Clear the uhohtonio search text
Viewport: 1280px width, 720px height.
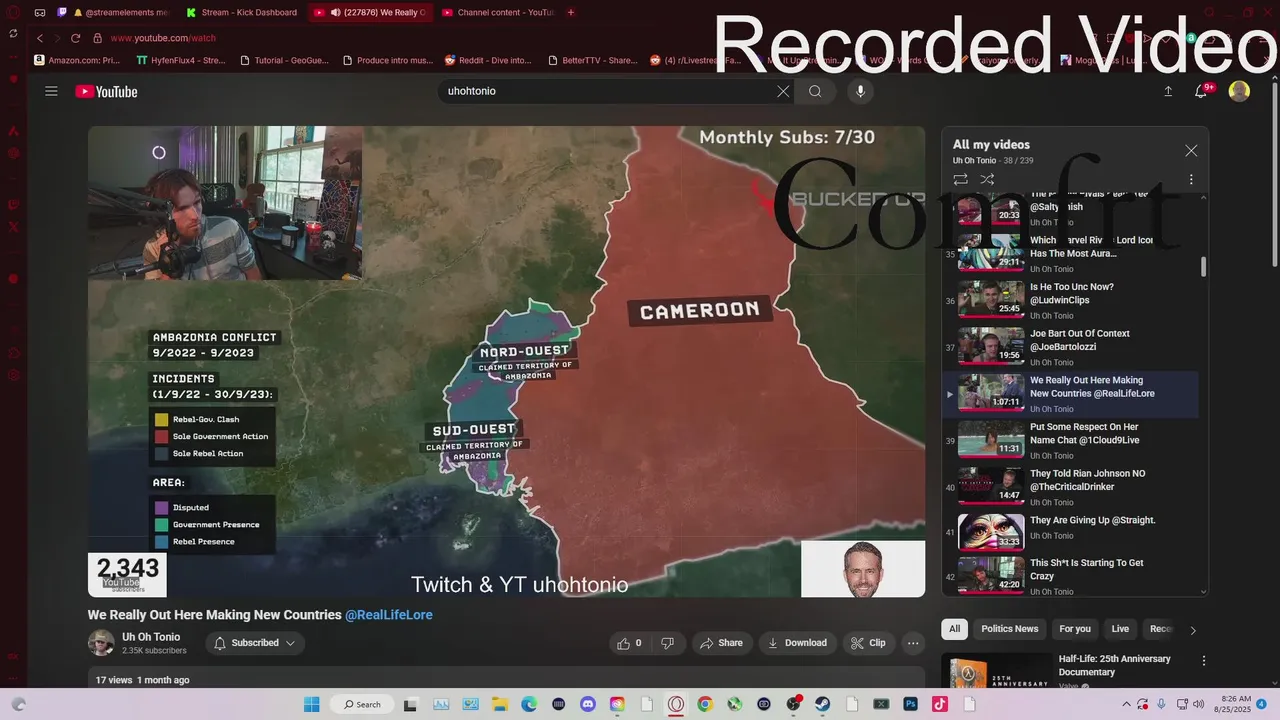tap(783, 91)
